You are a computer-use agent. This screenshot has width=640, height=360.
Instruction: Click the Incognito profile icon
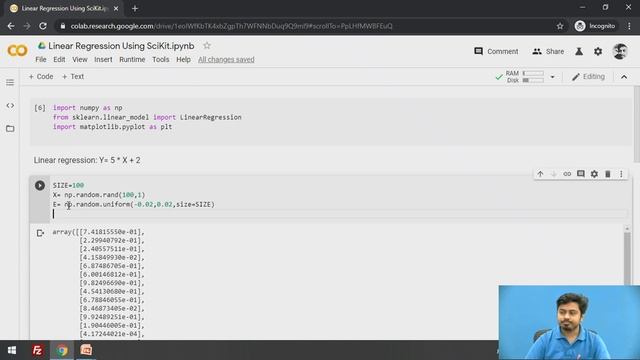pos(595,26)
